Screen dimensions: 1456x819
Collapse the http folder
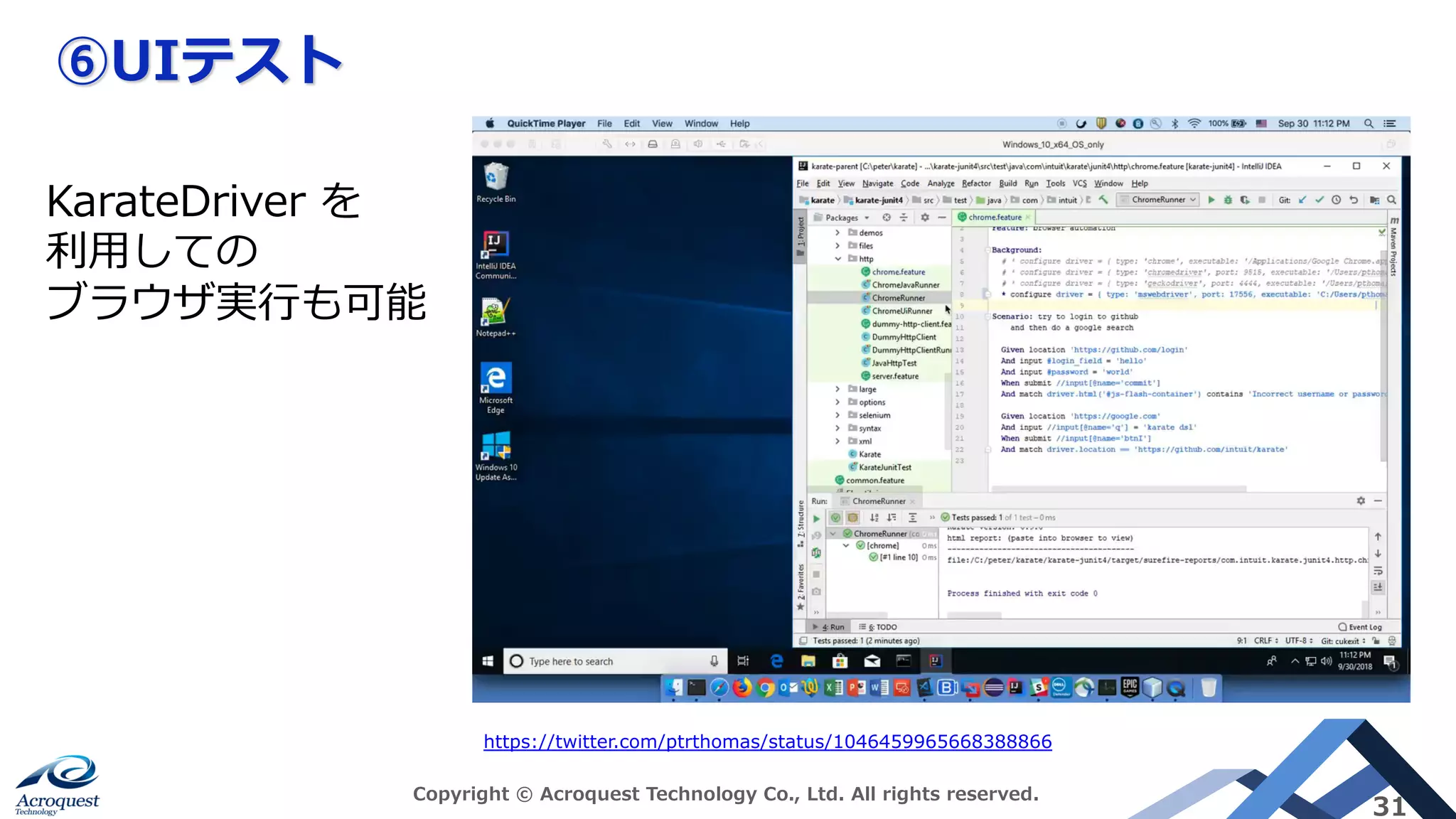pos(837,259)
